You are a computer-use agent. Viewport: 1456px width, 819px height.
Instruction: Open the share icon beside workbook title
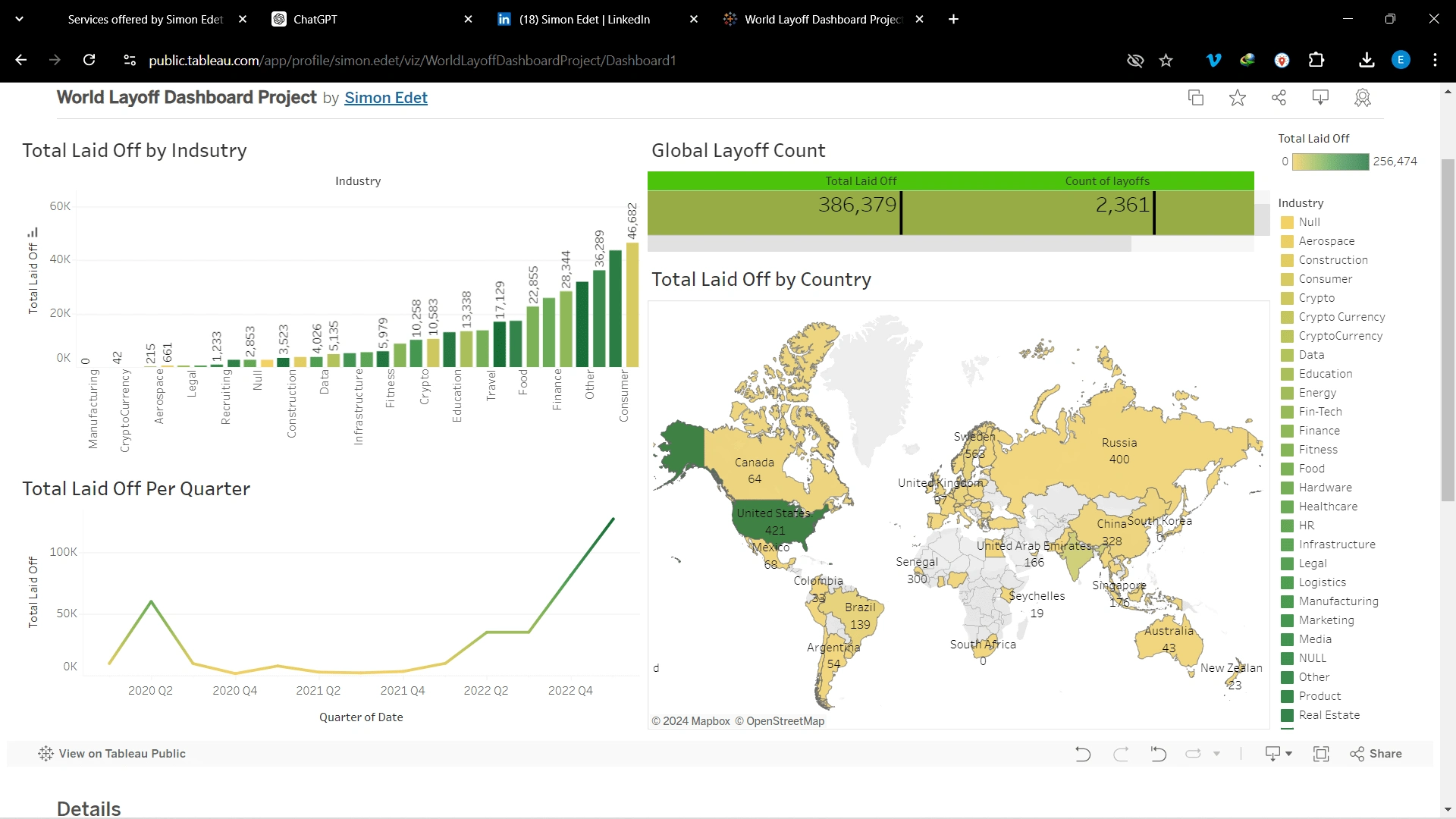(x=1279, y=98)
